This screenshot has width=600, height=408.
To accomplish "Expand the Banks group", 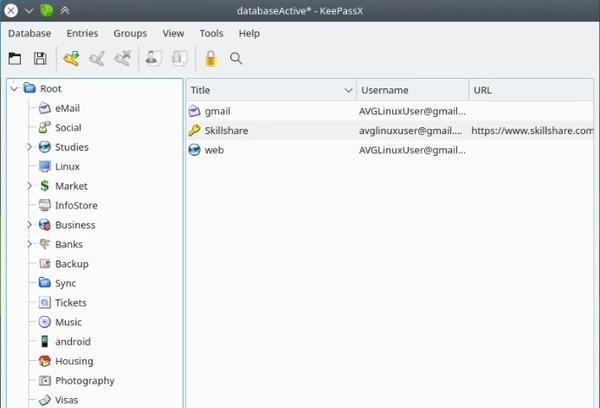I will click(x=29, y=244).
